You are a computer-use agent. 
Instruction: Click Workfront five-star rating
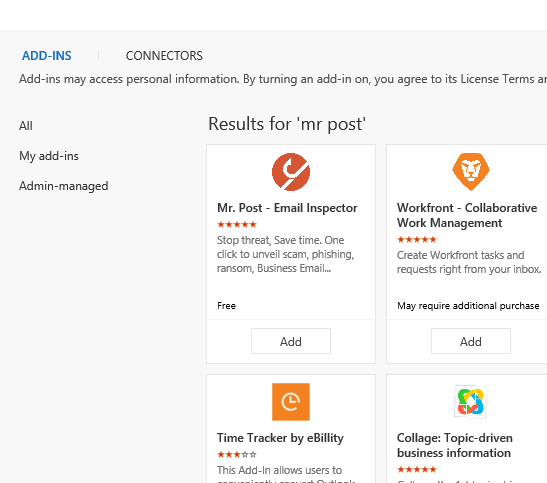click(x=417, y=240)
